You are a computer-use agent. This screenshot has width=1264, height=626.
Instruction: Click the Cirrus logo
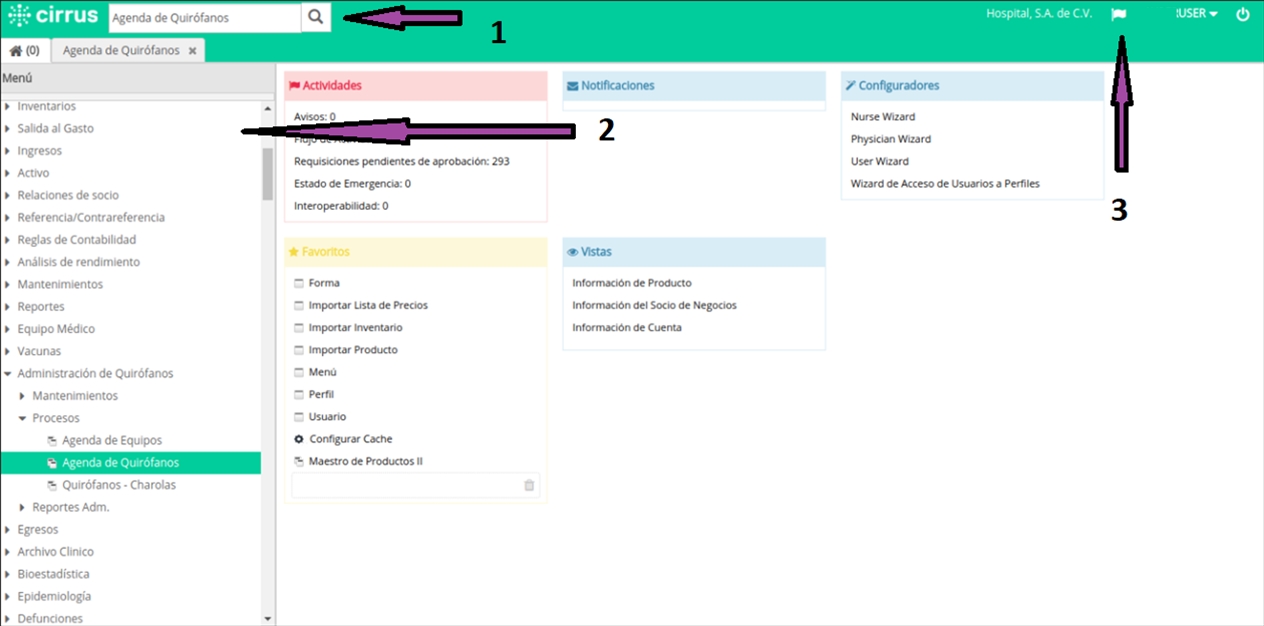click(x=52, y=16)
